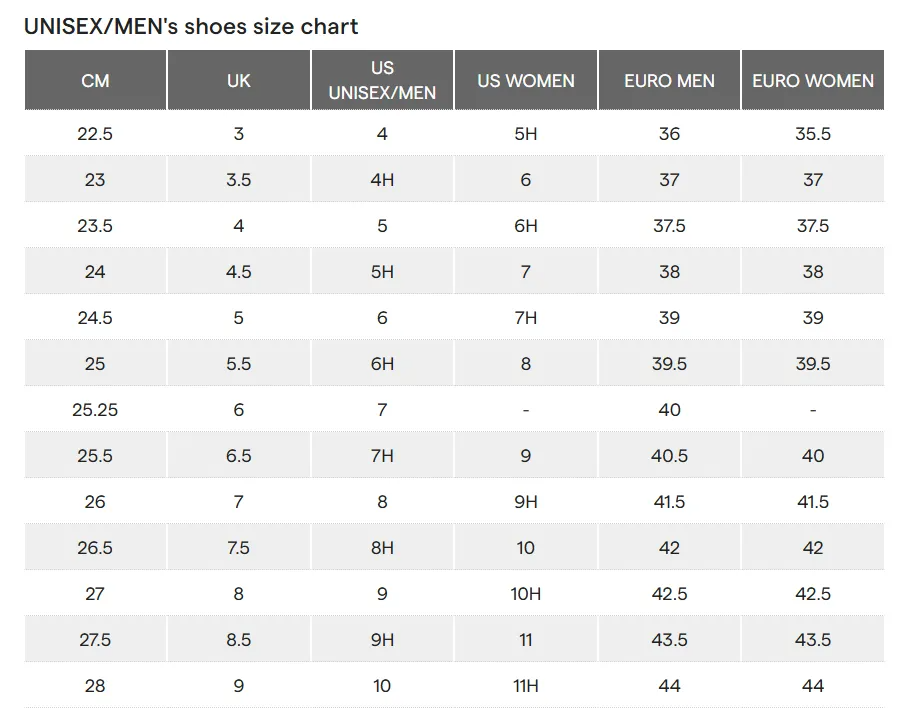Click the 22.5 CM cell
This screenshot has height=708, width=912.
(x=95, y=133)
